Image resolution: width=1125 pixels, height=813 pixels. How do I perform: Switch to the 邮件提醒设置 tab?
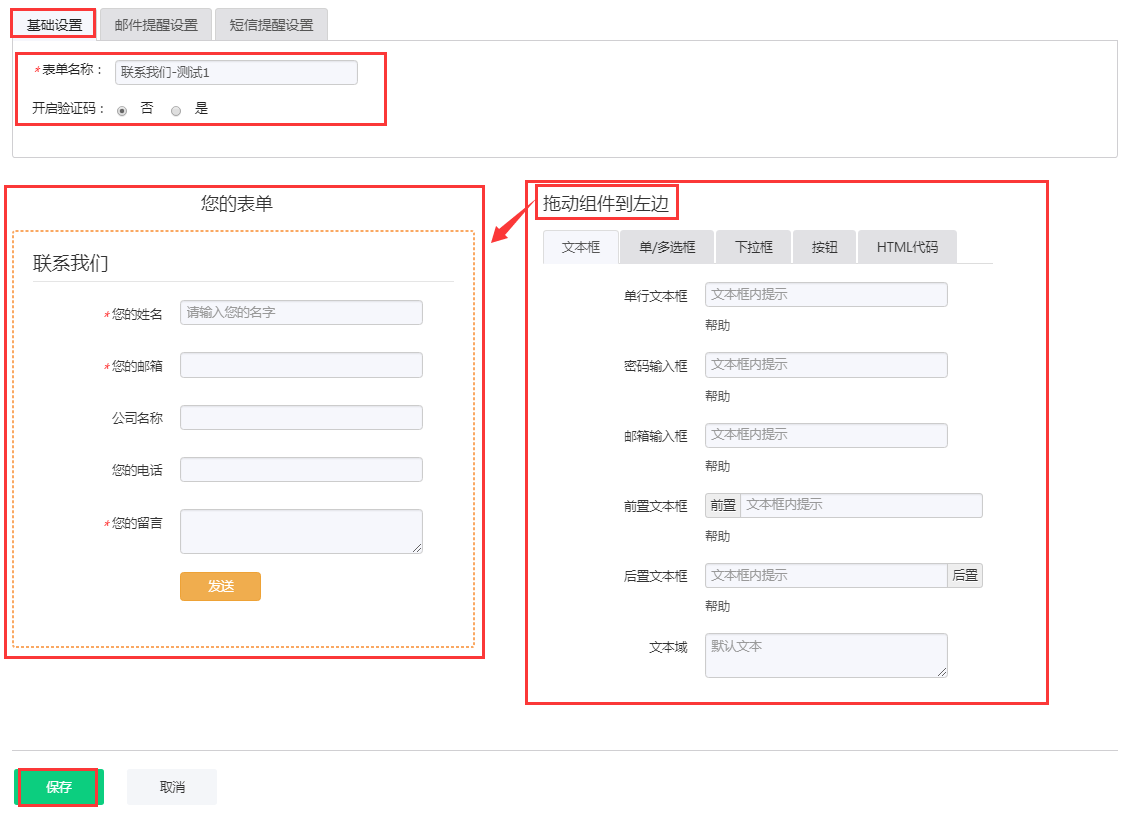156,23
